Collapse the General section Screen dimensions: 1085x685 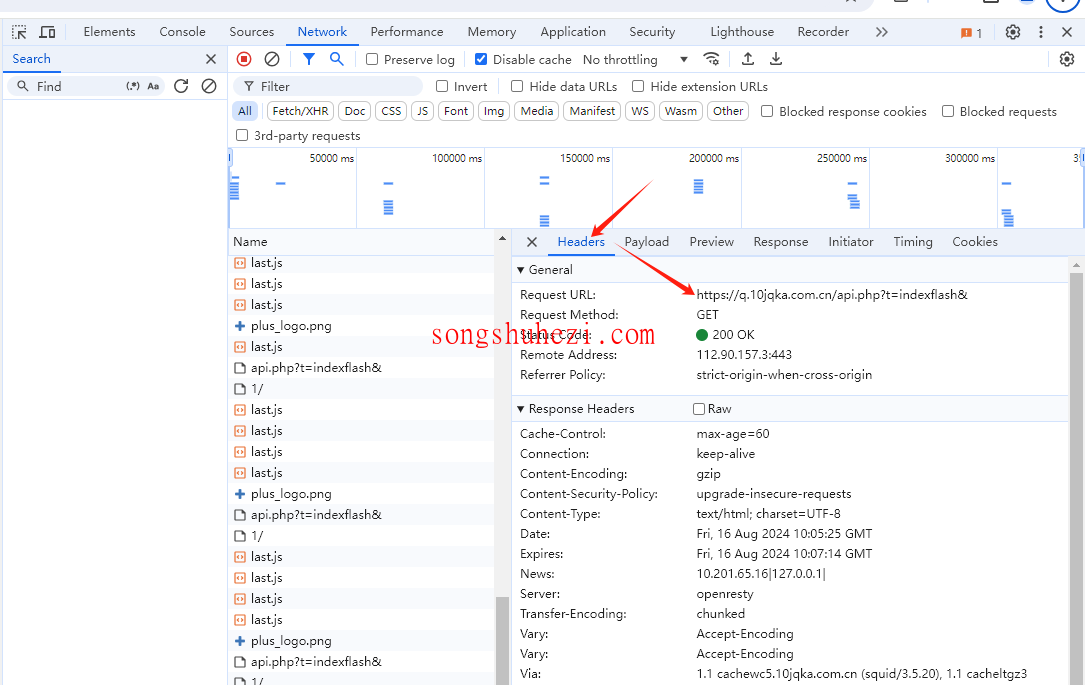pos(520,270)
